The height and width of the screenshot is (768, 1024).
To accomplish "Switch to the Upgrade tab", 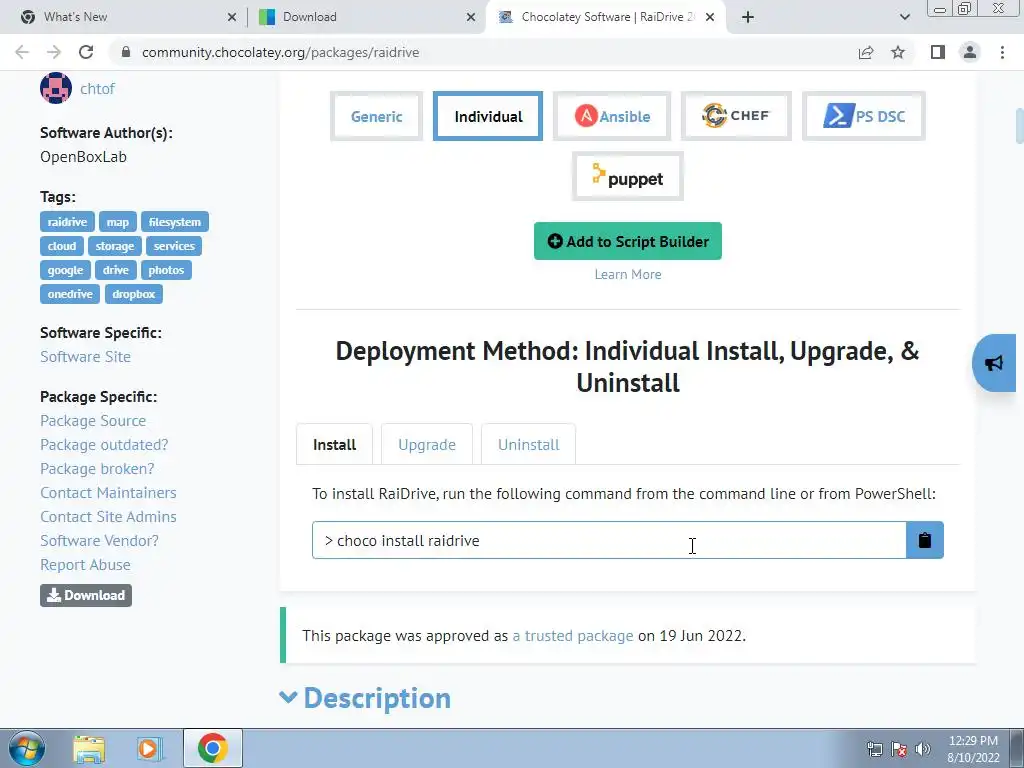I will (427, 445).
